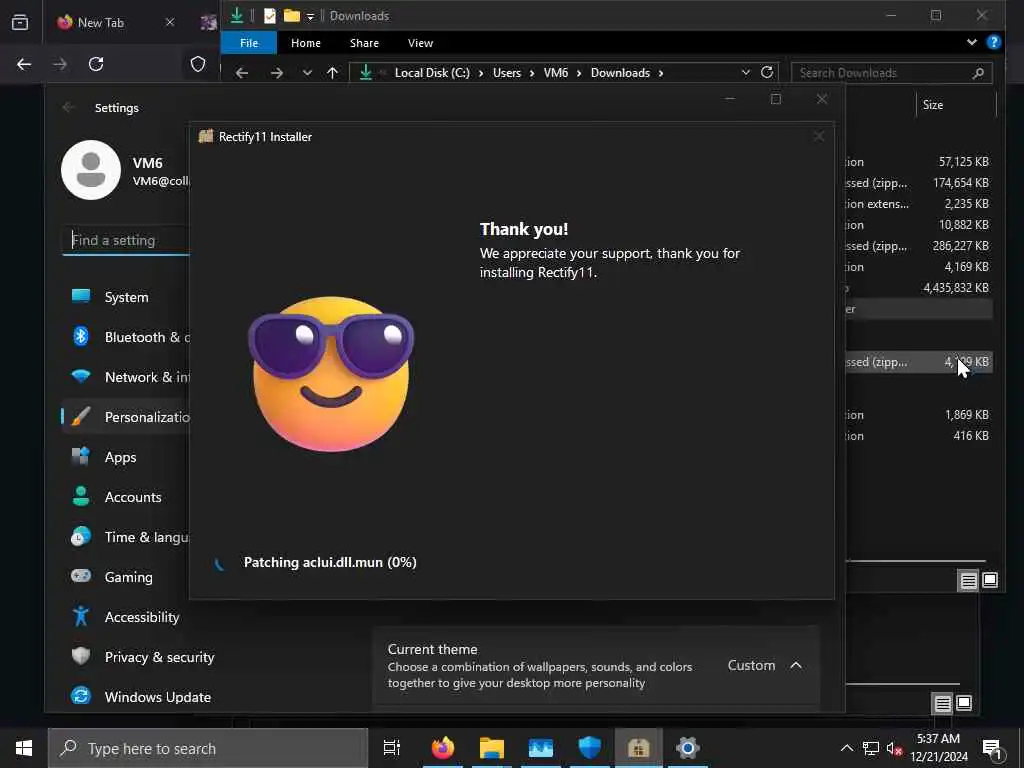1024x768 pixels.
Task: Close the New Tab browser tab
Action: point(170,22)
